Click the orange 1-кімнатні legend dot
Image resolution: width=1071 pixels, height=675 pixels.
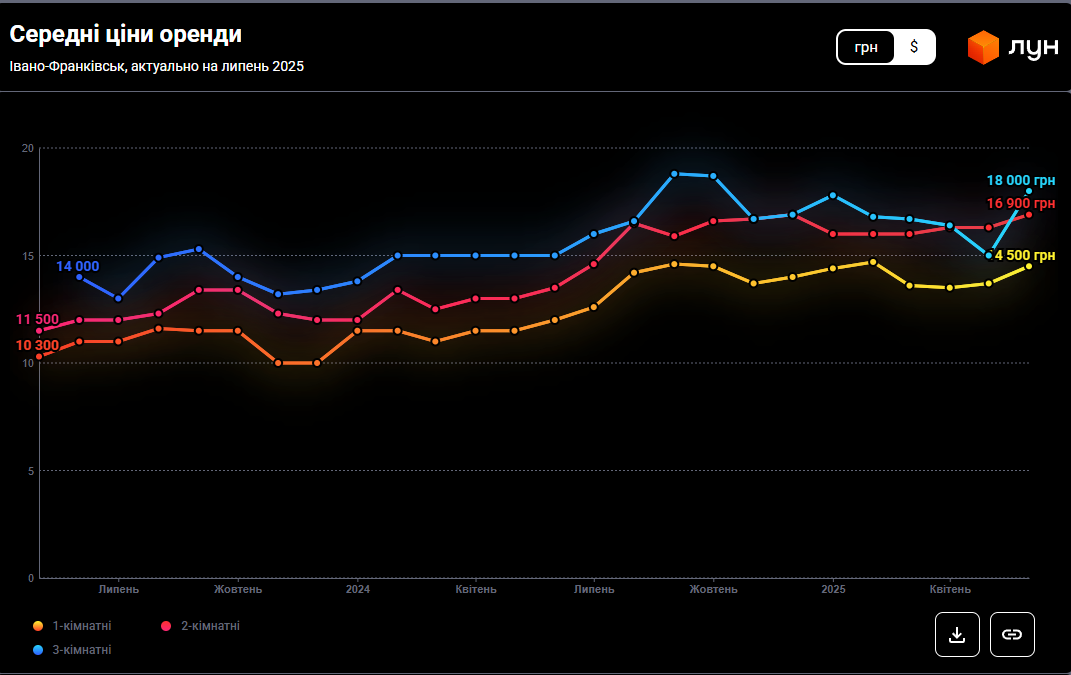[38, 626]
